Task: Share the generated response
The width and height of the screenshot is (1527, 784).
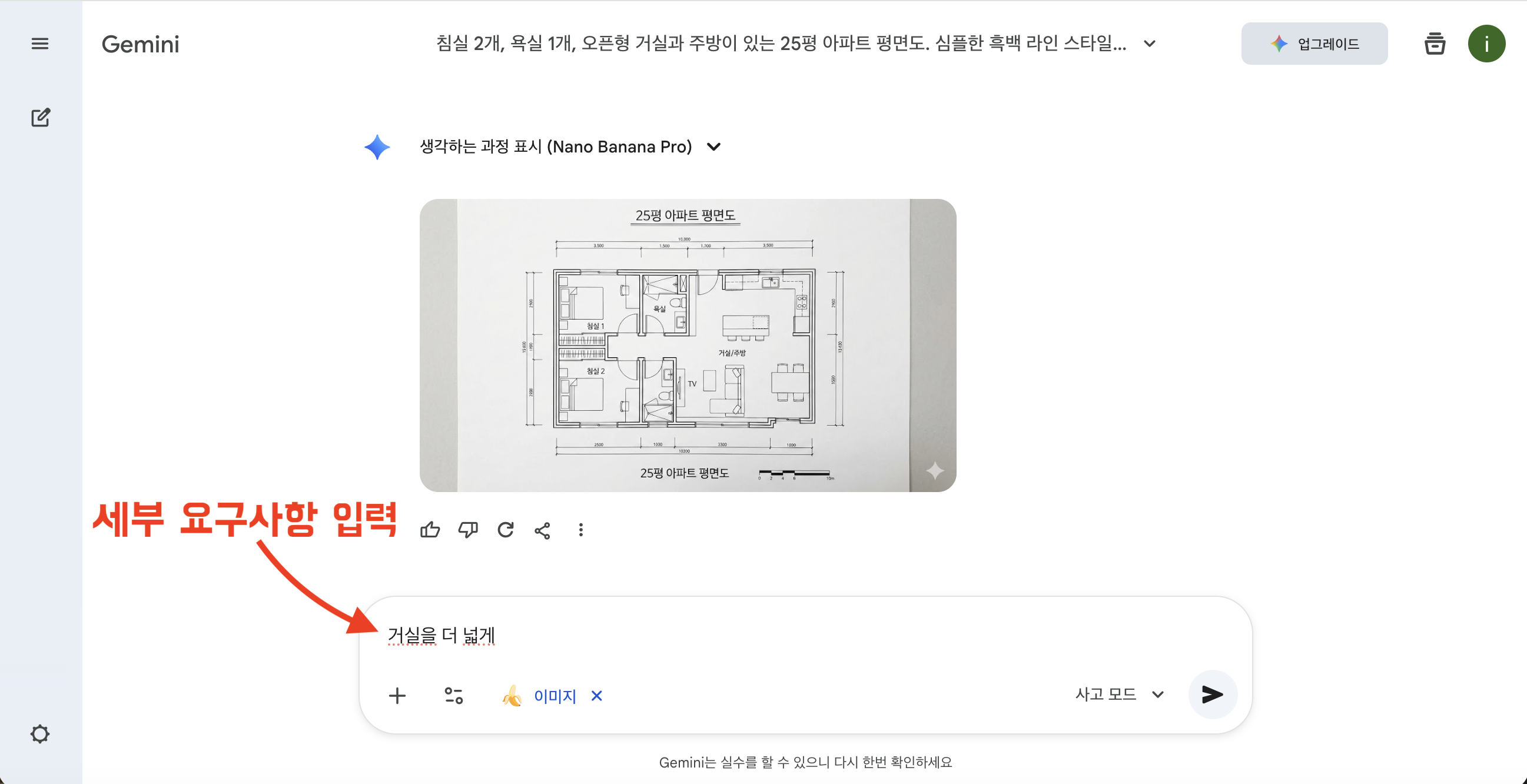Action: (x=542, y=530)
